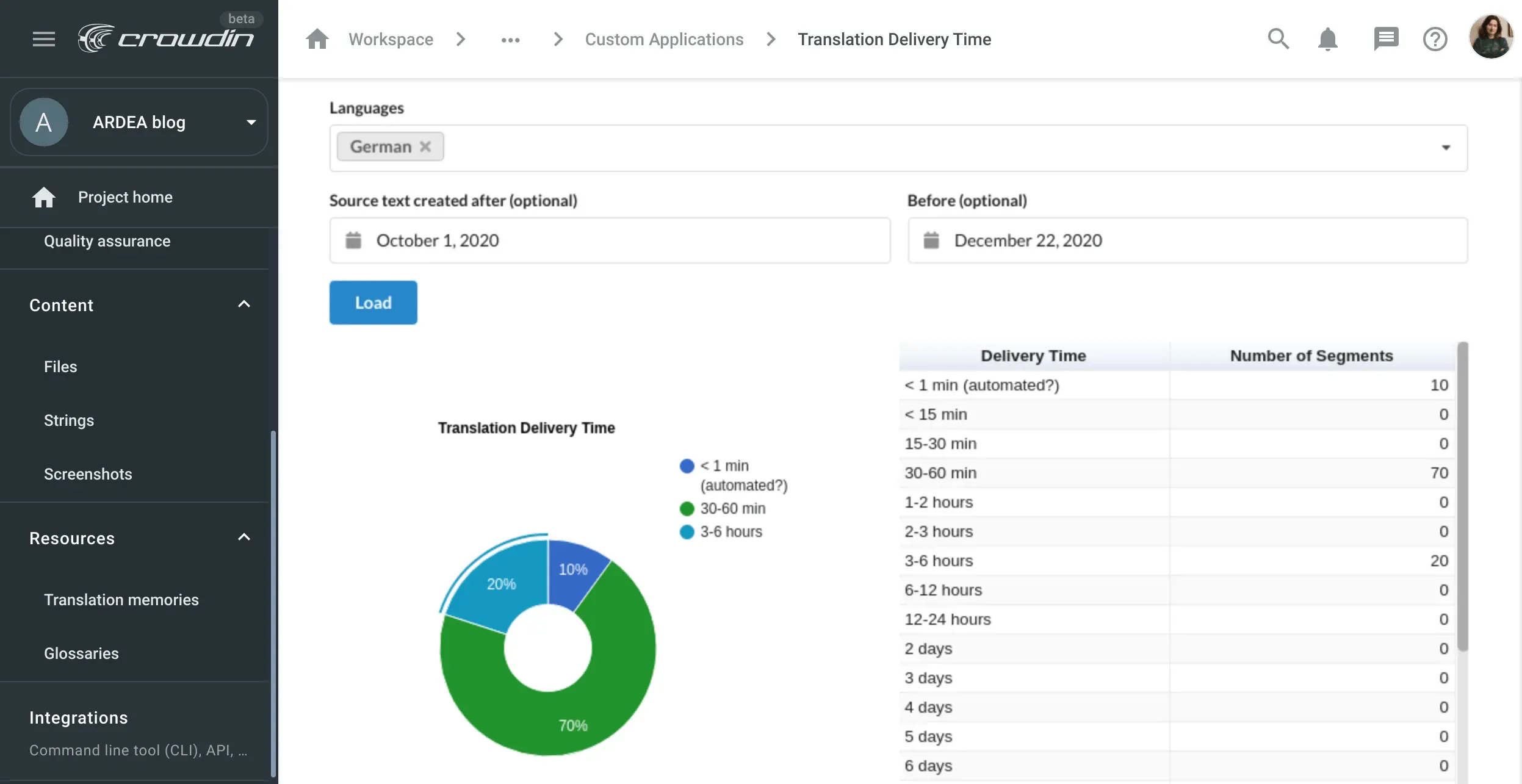Open notifications via the bell icon
Screen dimensions: 1522x784
tap(1327, 38)
